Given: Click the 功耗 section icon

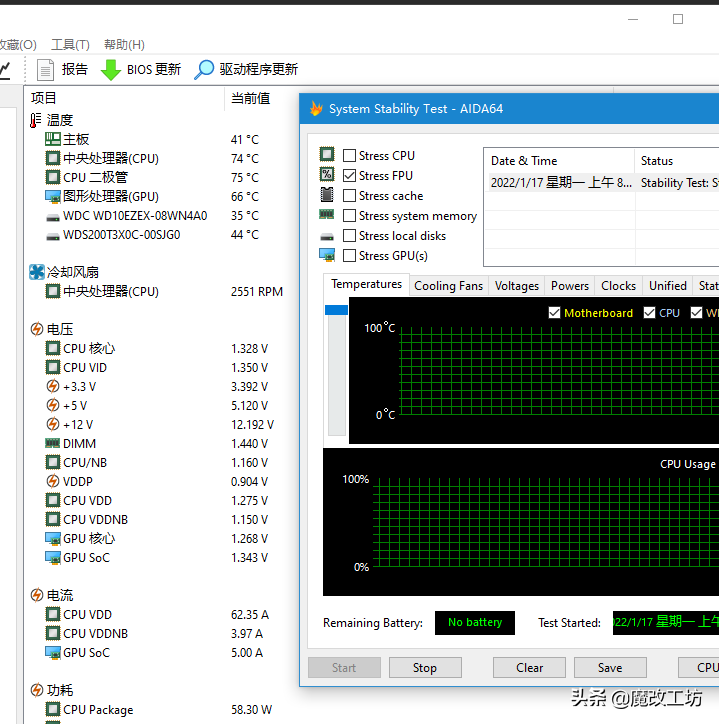Looking at the screenshot, I should pos(36,690).
